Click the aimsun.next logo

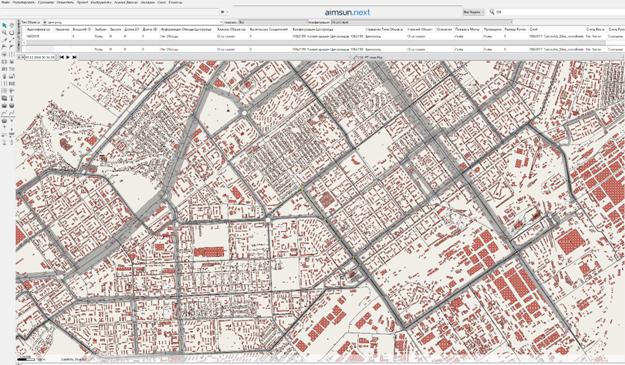(x=347, y=12)
